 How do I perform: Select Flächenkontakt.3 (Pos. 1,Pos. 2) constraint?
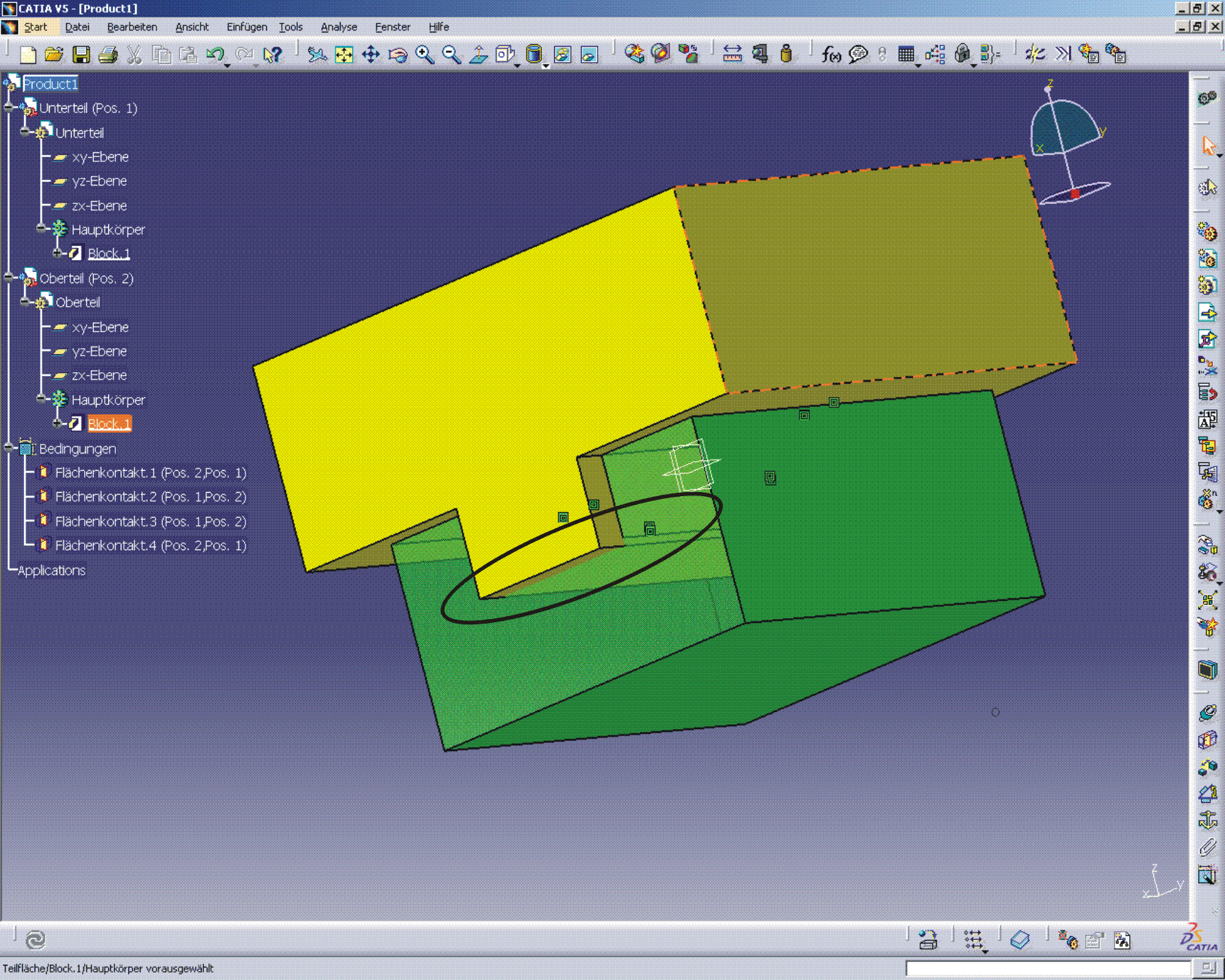click(150, 521)
